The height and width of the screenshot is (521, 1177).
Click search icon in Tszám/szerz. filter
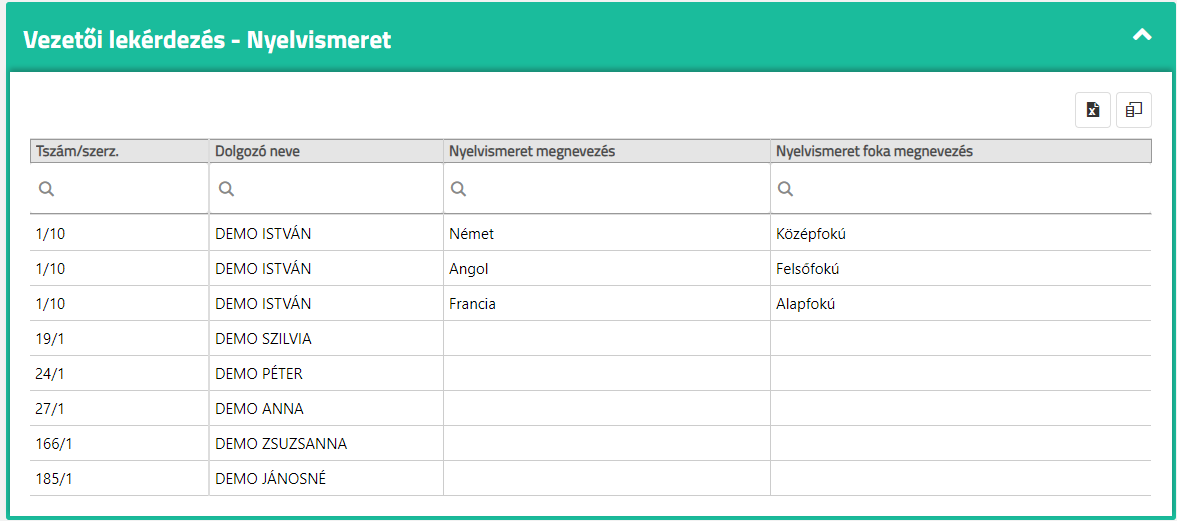46,188
